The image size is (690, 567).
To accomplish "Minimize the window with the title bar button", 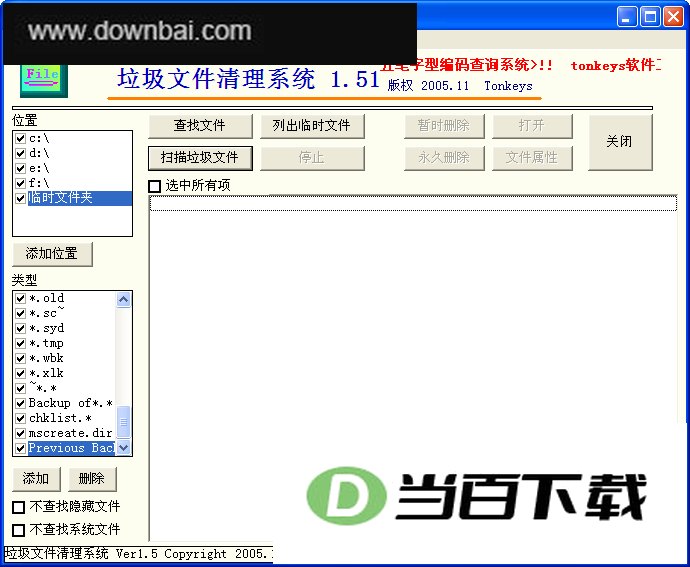I will coord(627,17).
